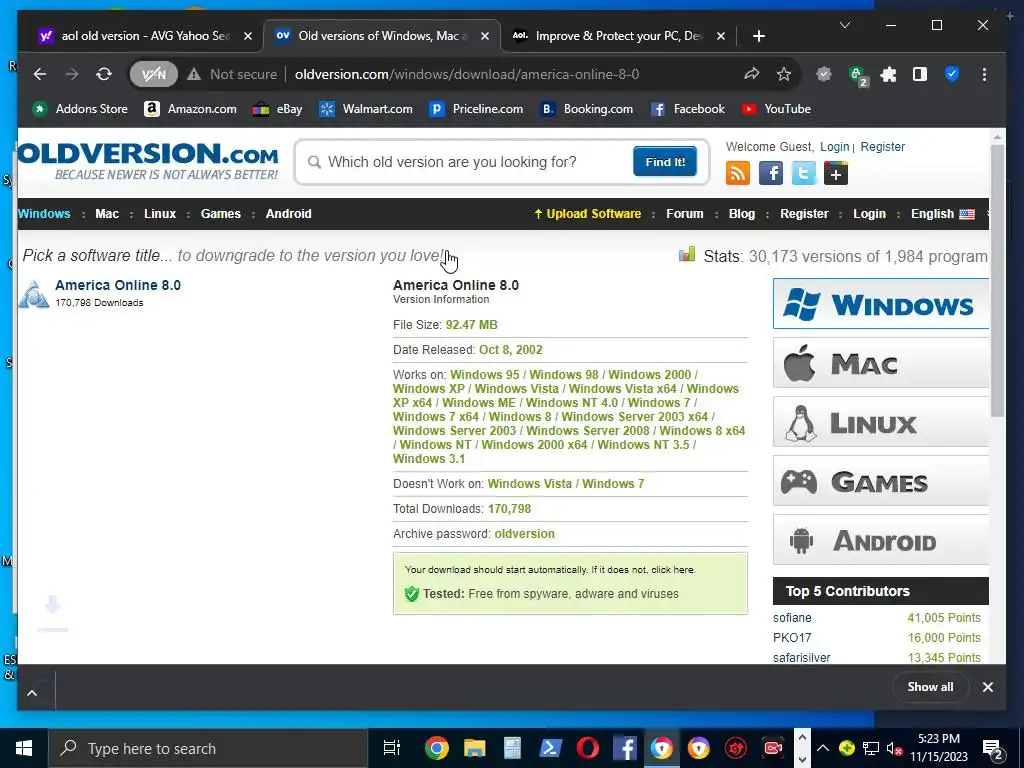Open the green lock extension with badge
This screenshot has height=768, width=1024.
[x=857, y=76]
